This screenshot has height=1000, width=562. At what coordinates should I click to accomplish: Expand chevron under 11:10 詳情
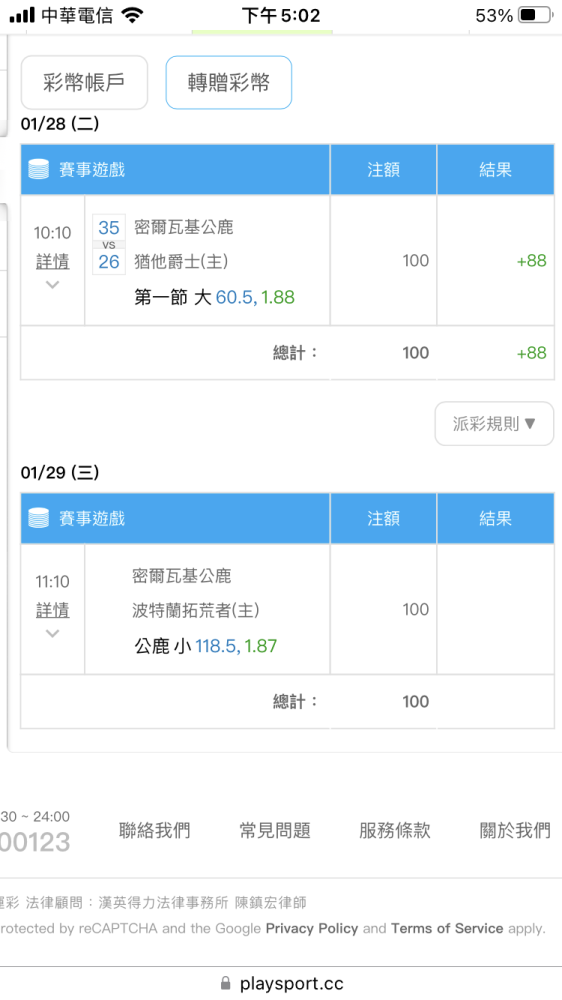[x=52, y=633]
